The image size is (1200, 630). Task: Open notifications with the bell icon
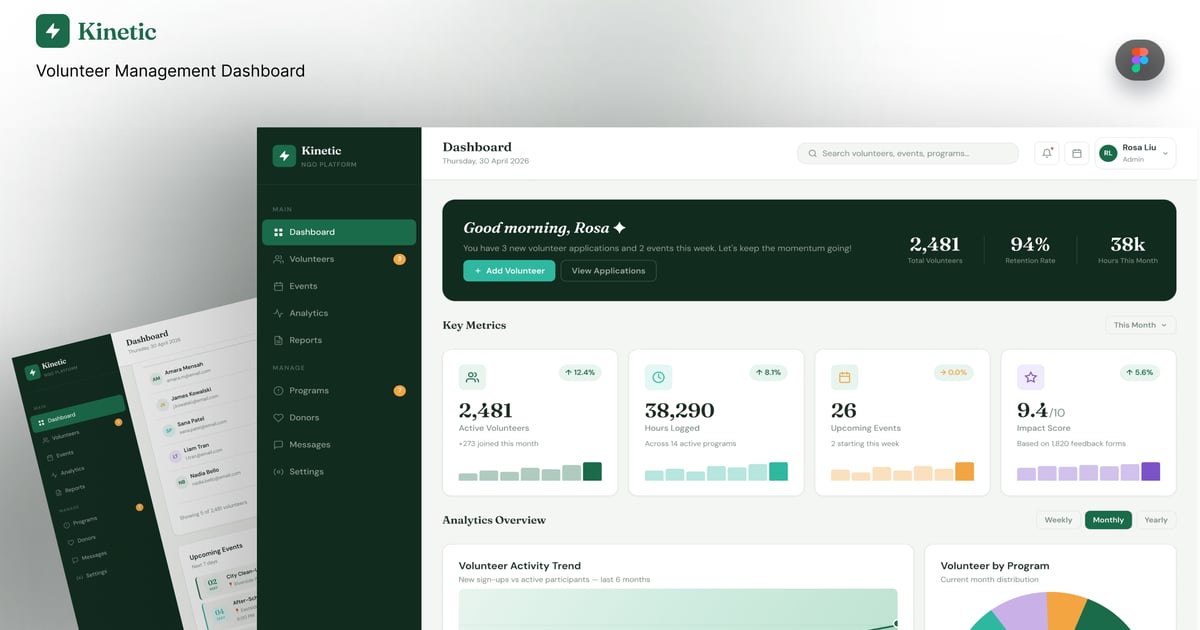coord(1047,153)
